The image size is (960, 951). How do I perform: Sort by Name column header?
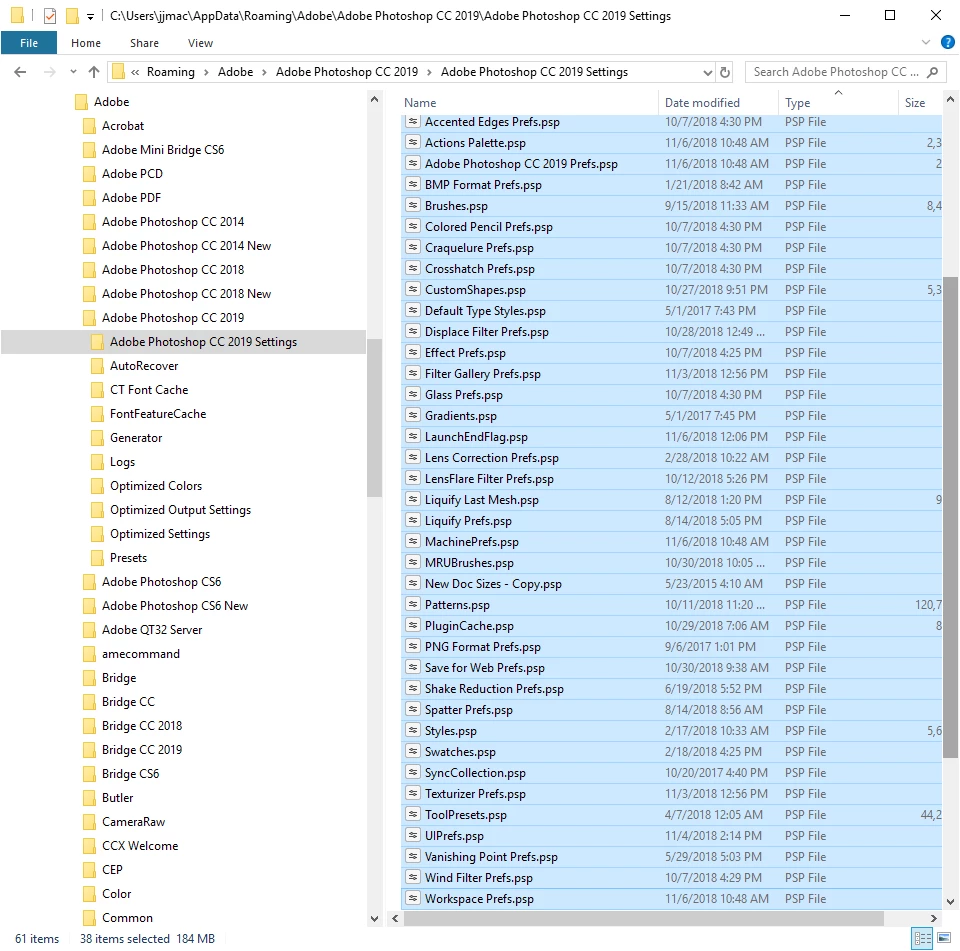pyautogui.click(x=420, y=103)
